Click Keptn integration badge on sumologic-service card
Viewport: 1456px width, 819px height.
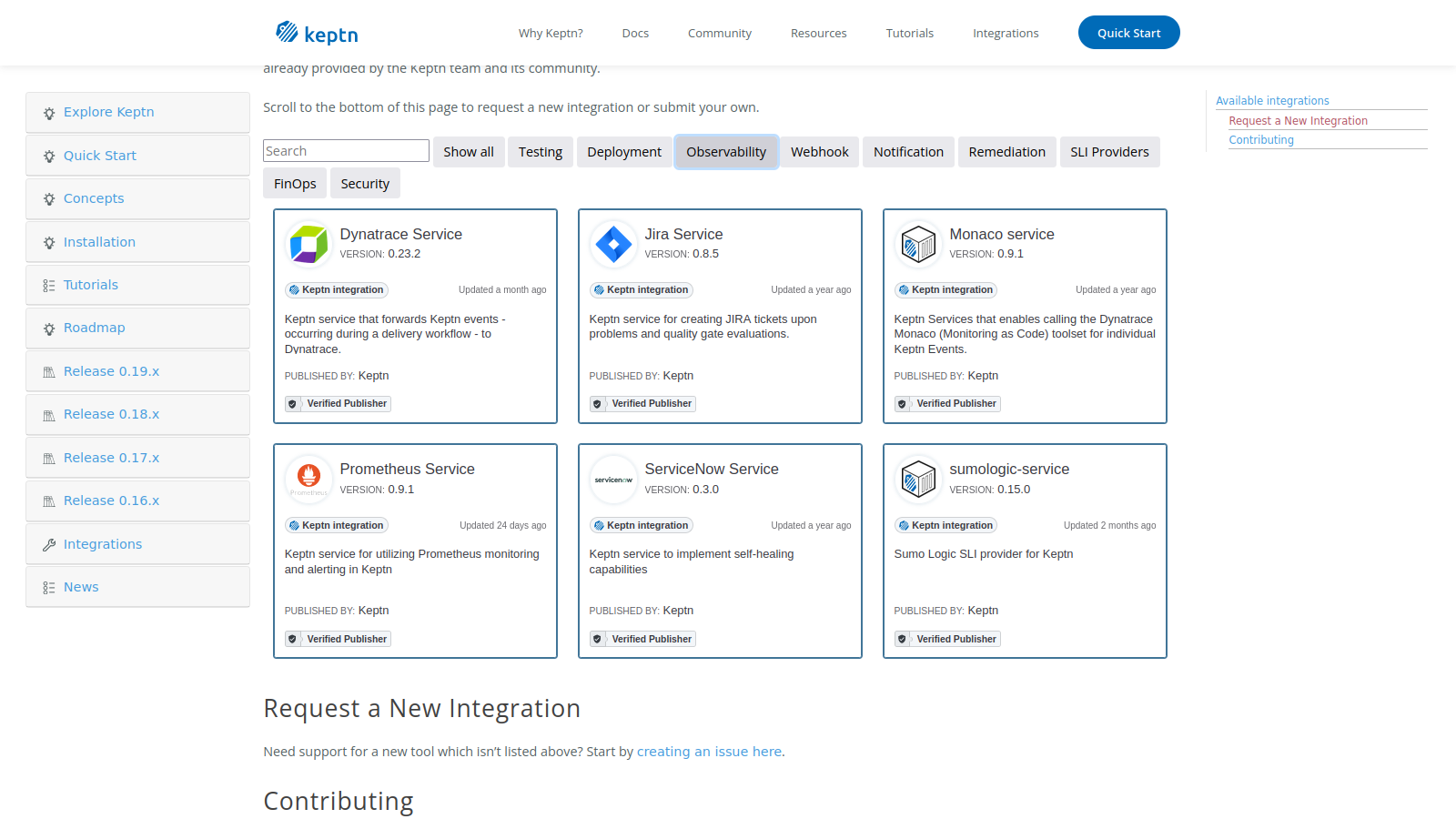(x=946, y=526)
